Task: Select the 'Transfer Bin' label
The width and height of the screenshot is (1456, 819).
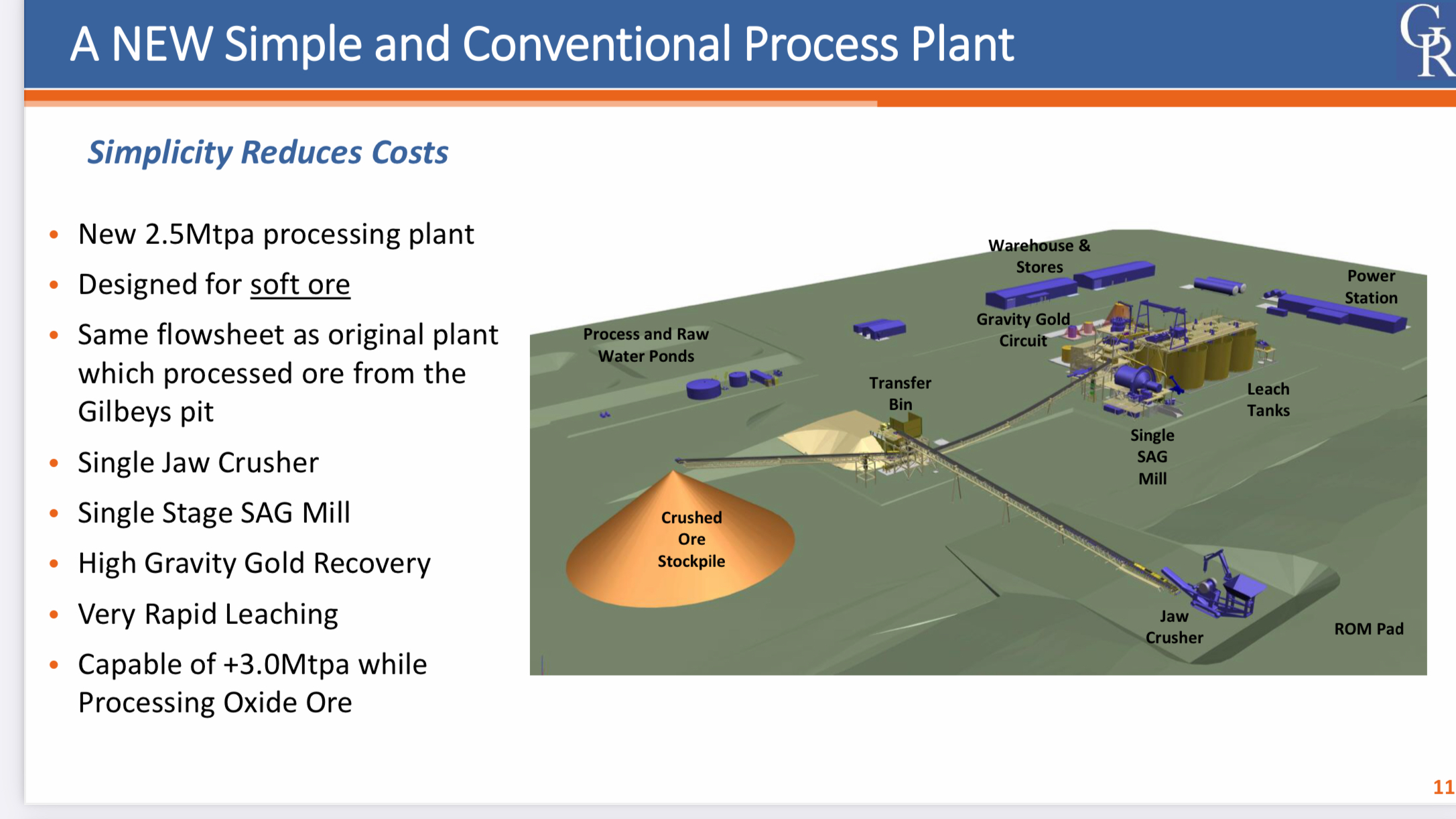Action: pyautogui.click(x=900, y=393)
